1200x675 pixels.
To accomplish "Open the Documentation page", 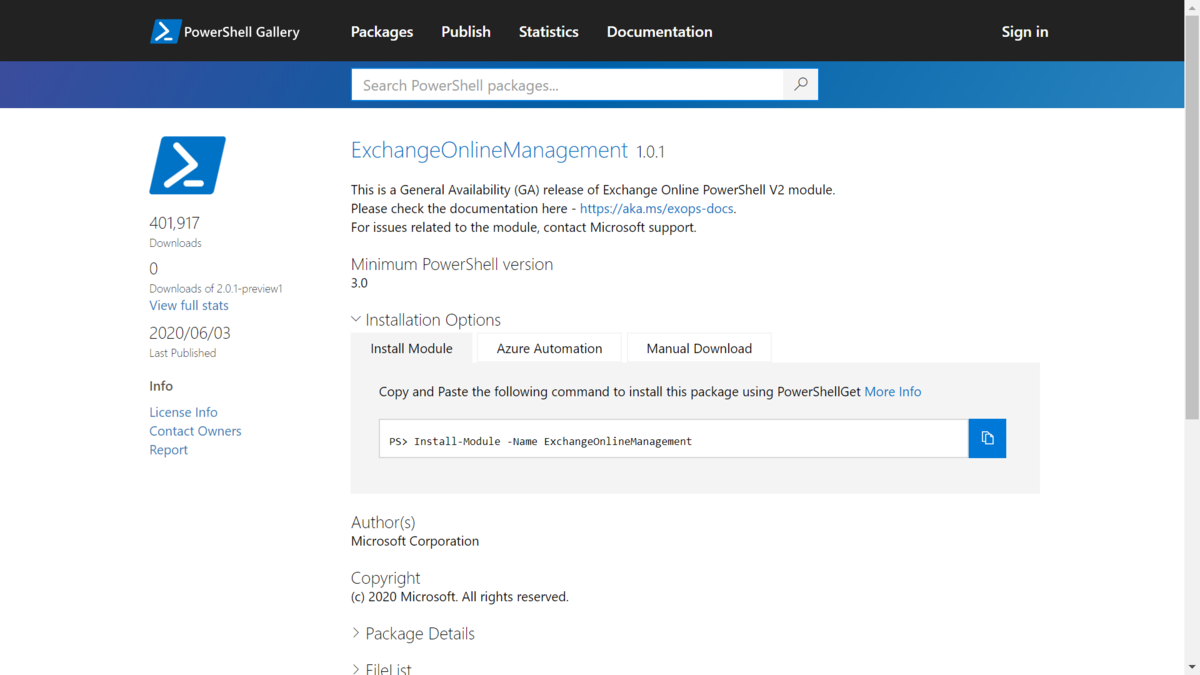I will (x=659, y=31).
